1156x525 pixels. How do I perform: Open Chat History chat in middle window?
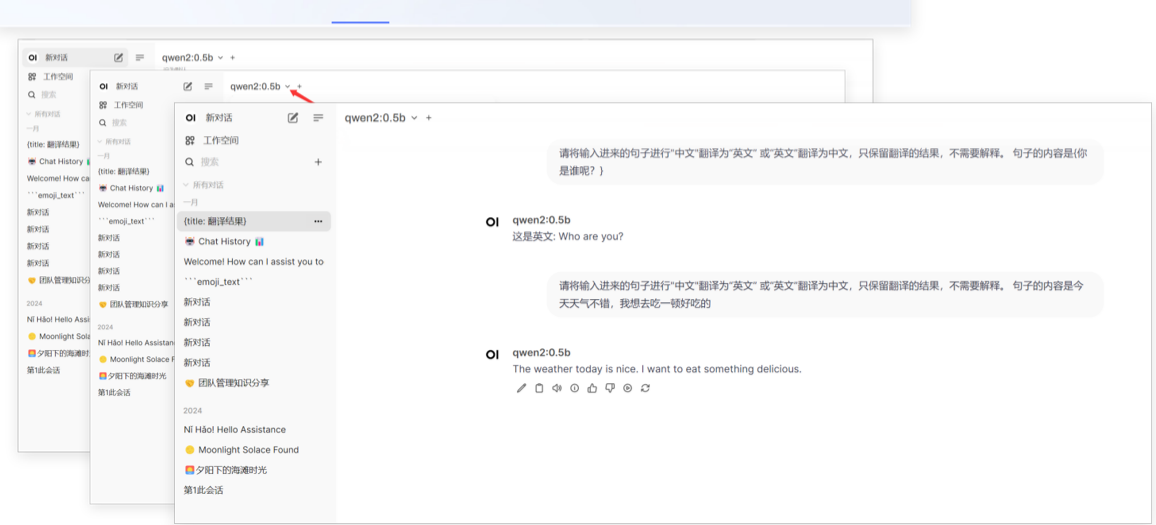pyautogui.click(x=131, y=188)
